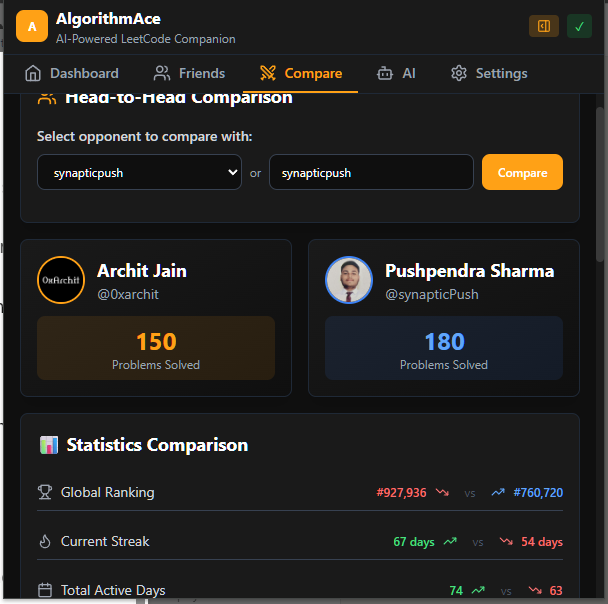Click Archit Jain's profile avatar
The height and width of the screenshot is (604, 608).
click(61, 280)
